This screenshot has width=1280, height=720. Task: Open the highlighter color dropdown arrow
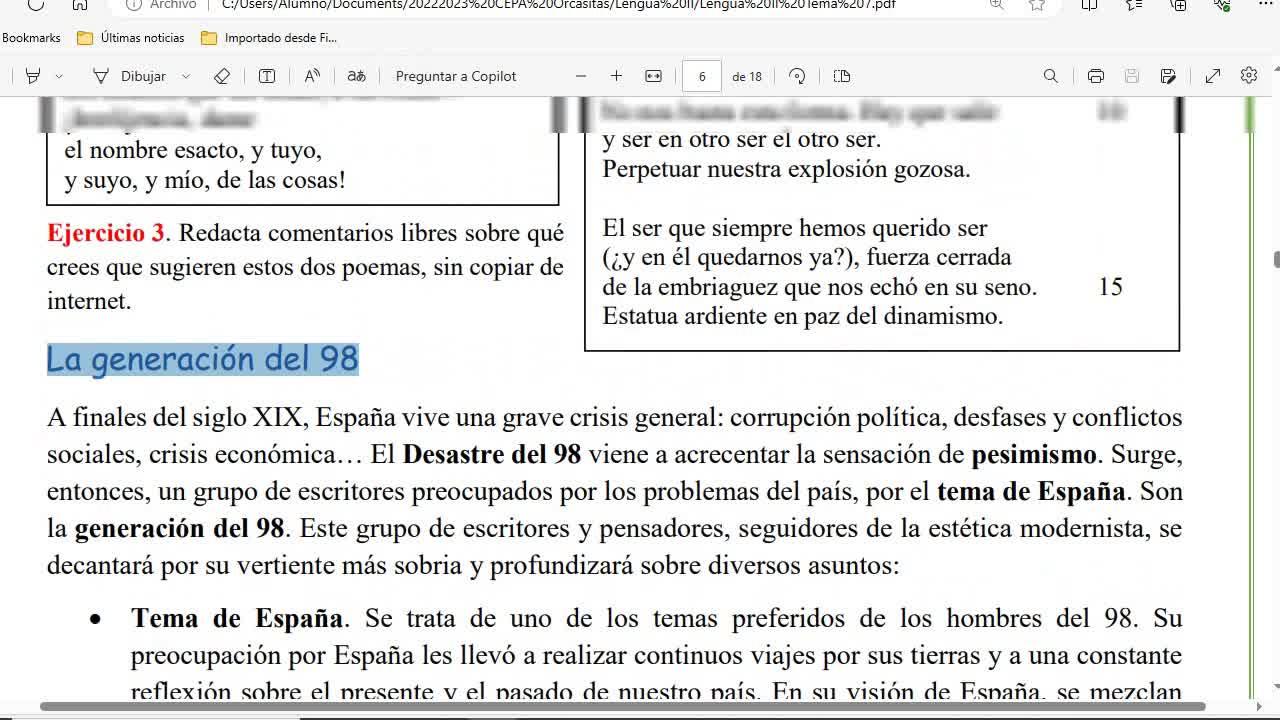59,76
